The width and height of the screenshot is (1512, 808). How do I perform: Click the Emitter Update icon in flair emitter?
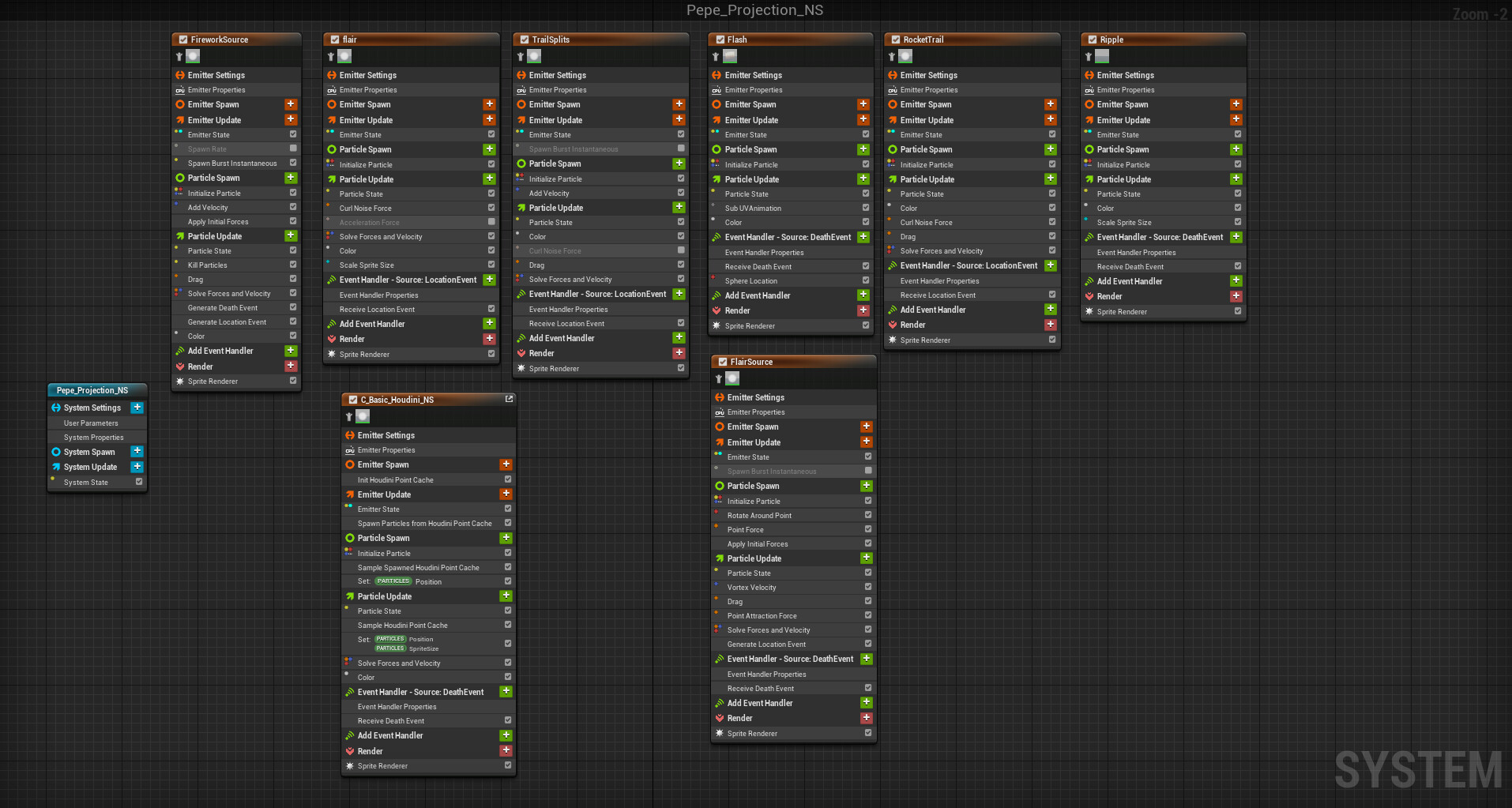[x=330, y=119]
